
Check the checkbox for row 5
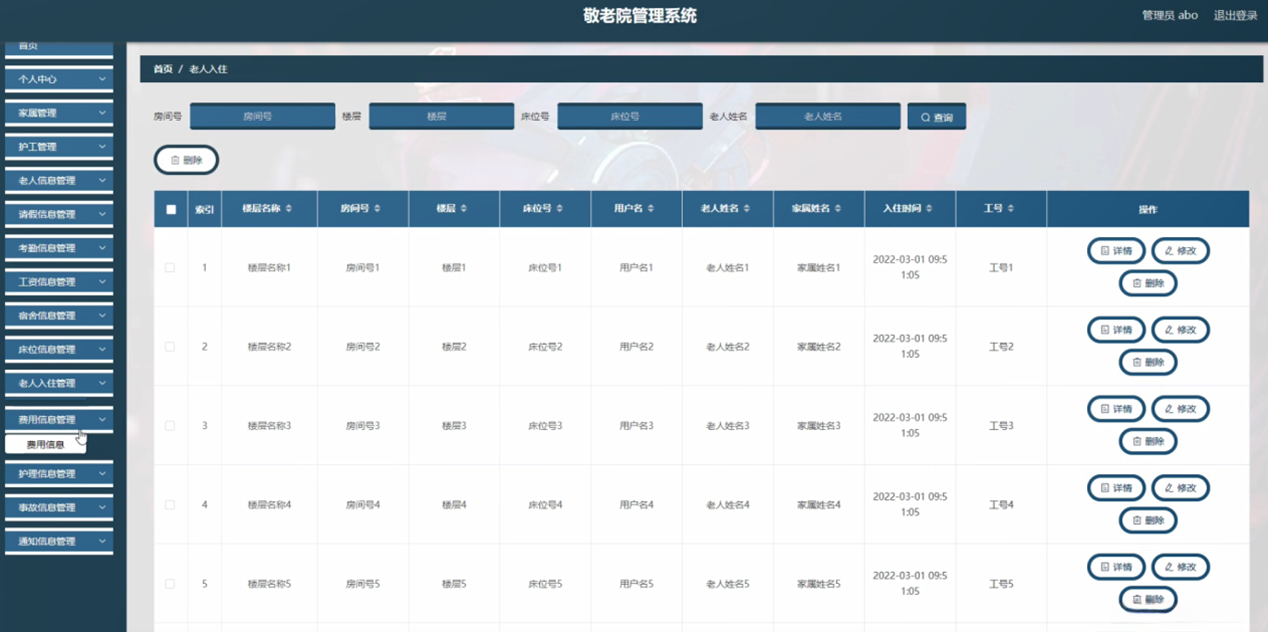click(x=170, y=584)
